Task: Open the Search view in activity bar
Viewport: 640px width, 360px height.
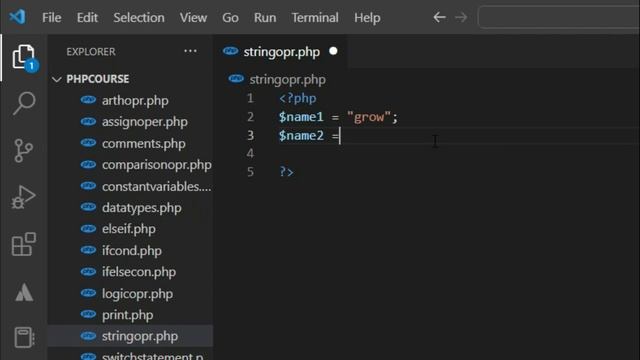Action: click(24, 103)
